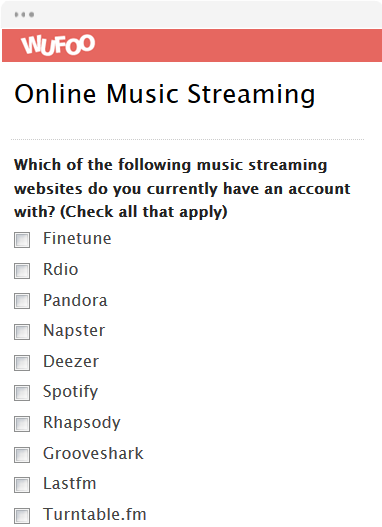
Task: Click the streaming websites question text
Action: (182, 188)
